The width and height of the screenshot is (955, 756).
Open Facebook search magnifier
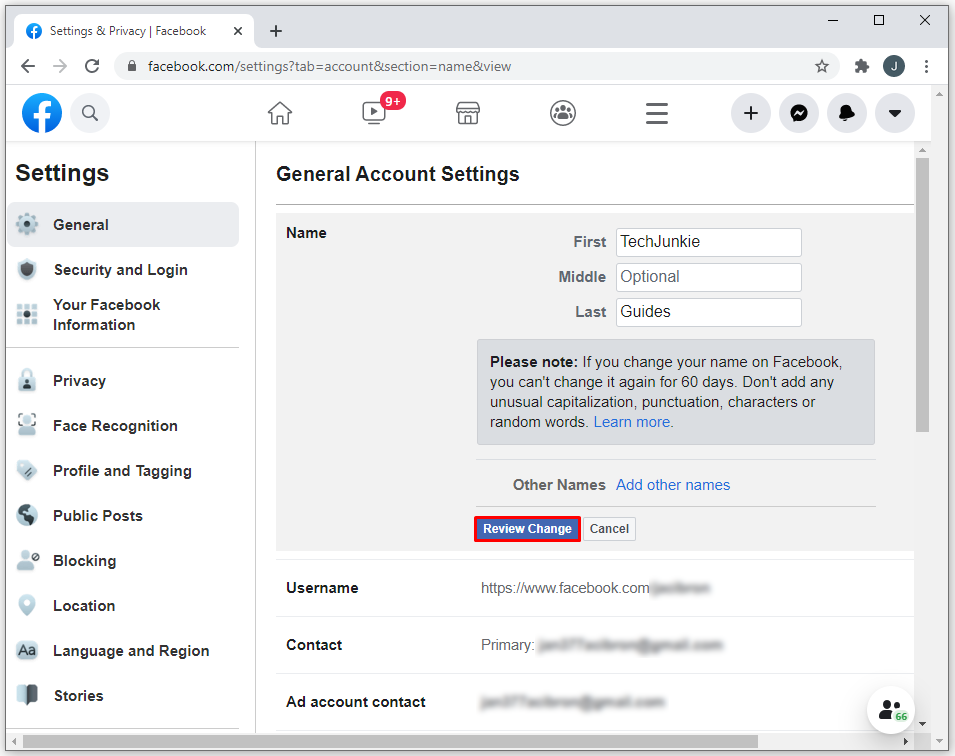point(90,113)
